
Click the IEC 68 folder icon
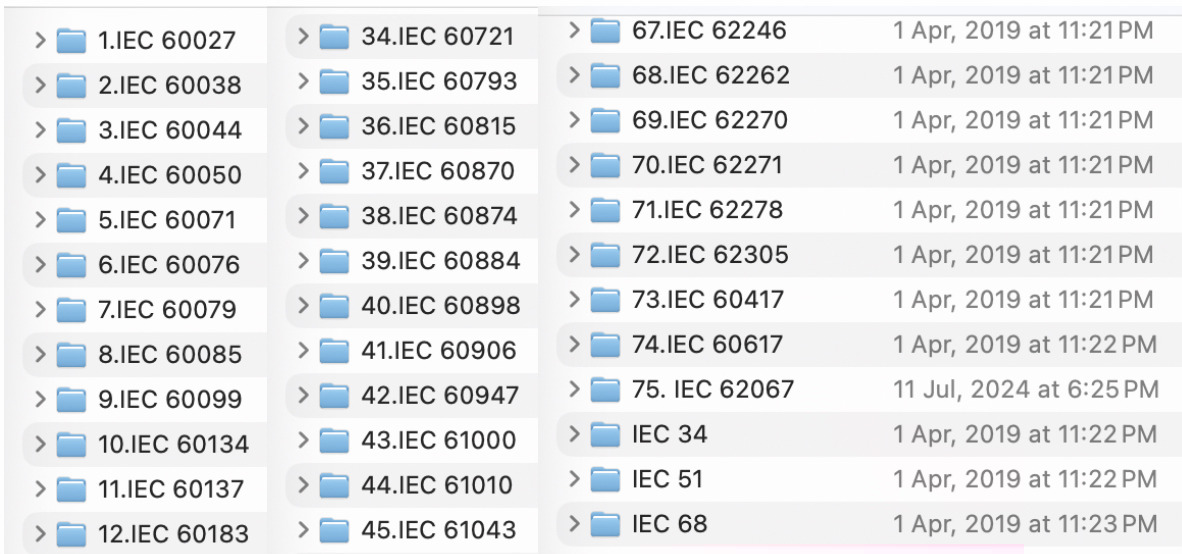[x=605, y=523]
